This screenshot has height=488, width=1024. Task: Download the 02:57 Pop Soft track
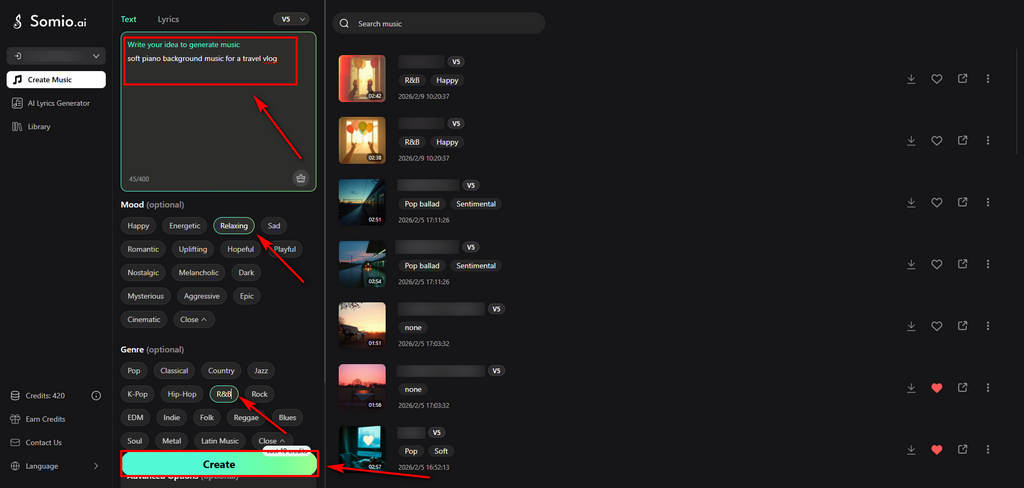(911, 449)
